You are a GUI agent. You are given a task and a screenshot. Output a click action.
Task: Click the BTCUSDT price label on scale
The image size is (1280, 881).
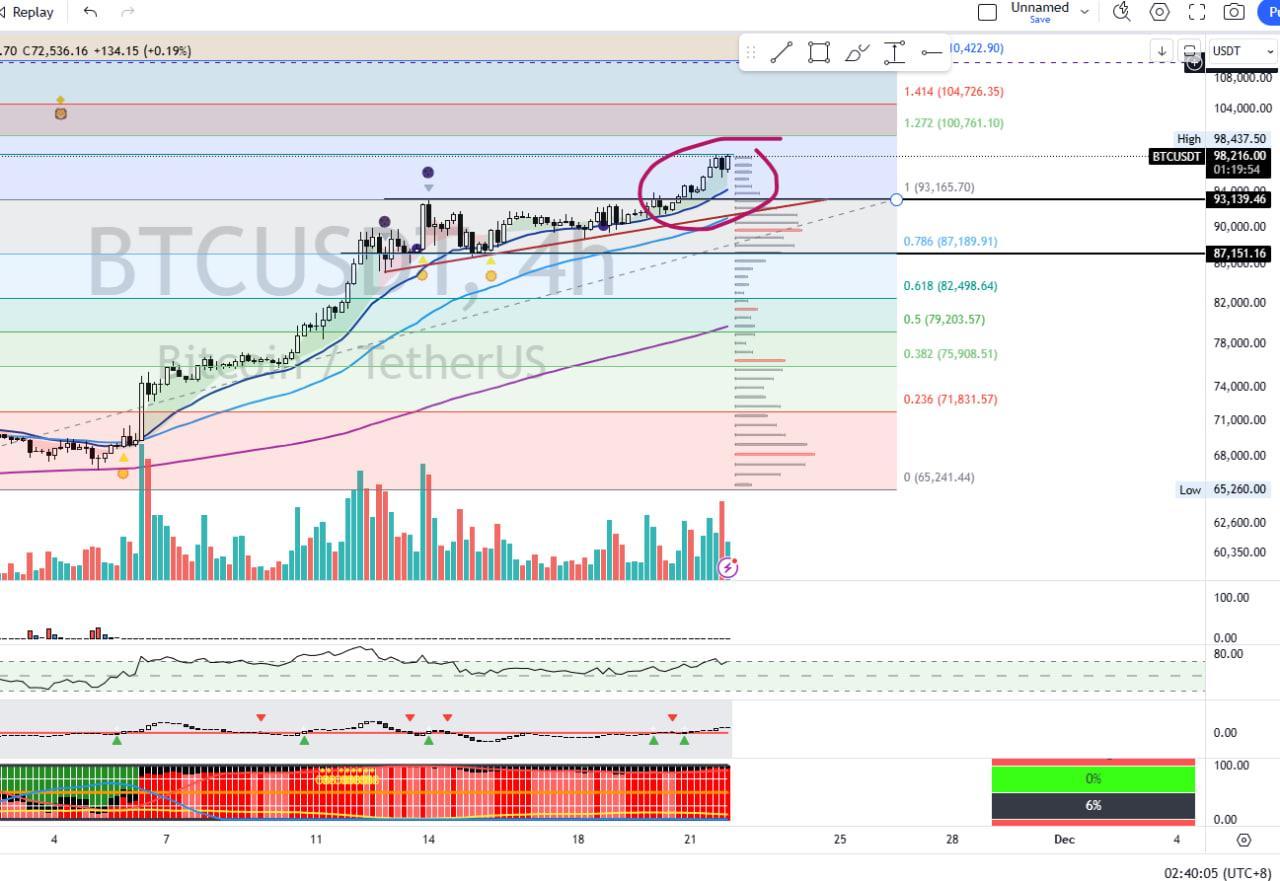[x=1176, y=156]
